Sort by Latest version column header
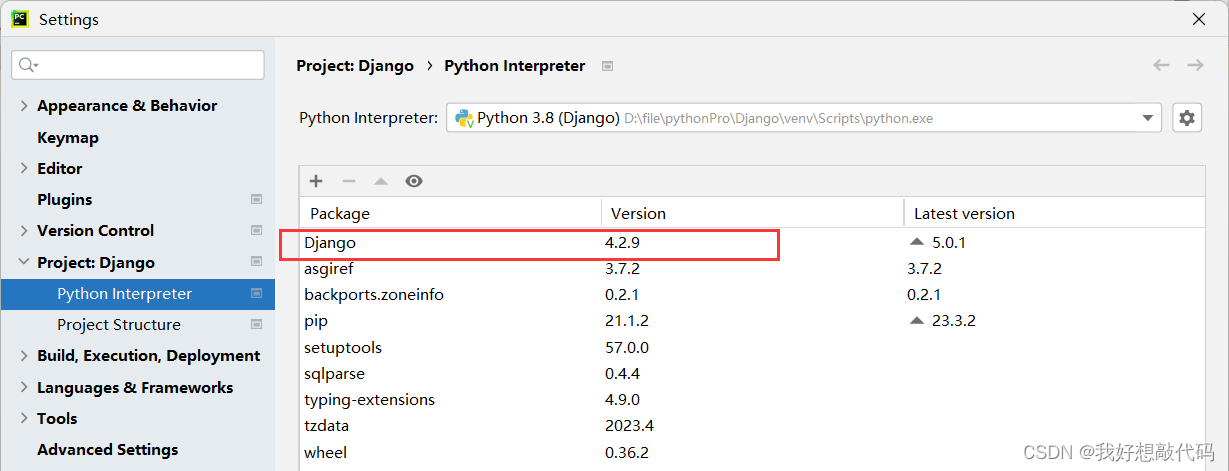This screenshot has height=471, width=1229. (x=1055, y=213)
